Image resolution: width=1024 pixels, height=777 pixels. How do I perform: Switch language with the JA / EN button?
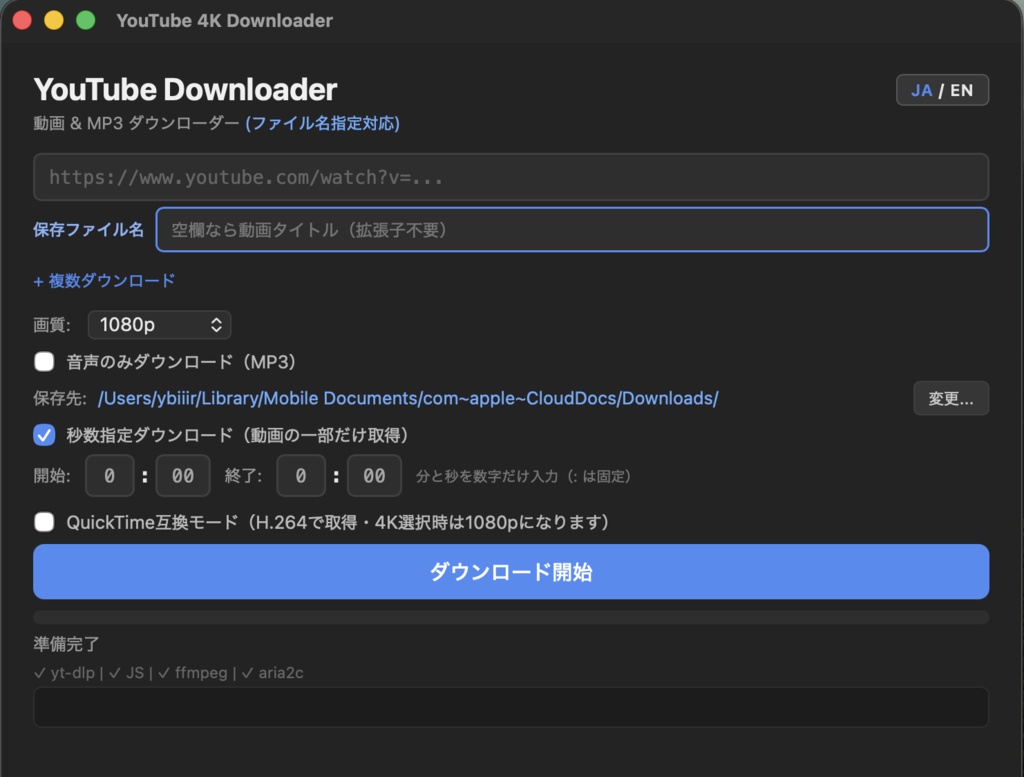click(x=942, y=90)
